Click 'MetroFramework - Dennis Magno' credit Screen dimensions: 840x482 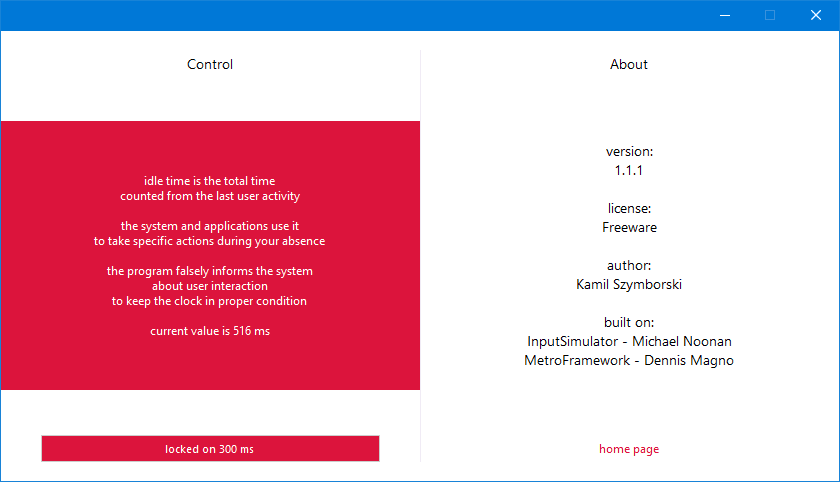[x=629, y=360]
